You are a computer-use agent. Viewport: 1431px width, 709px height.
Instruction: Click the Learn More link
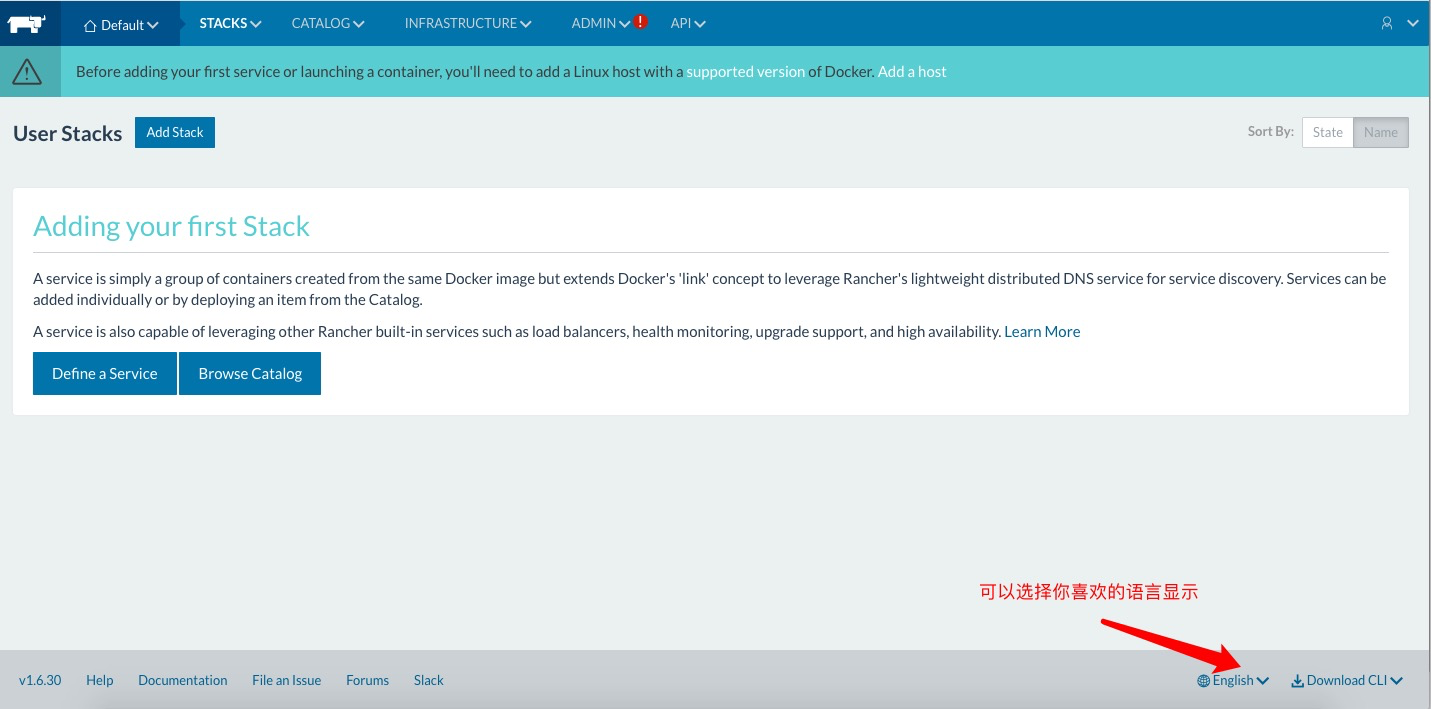1042,331
